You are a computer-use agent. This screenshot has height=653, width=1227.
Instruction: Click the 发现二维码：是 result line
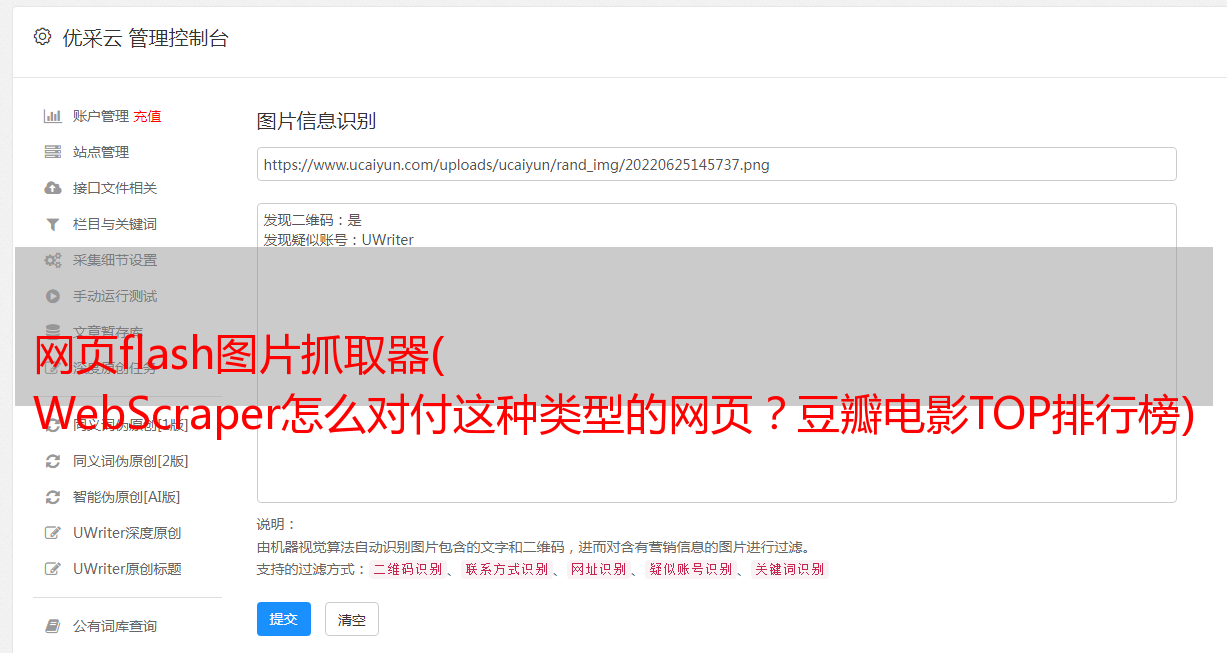(x=313, y=220)
